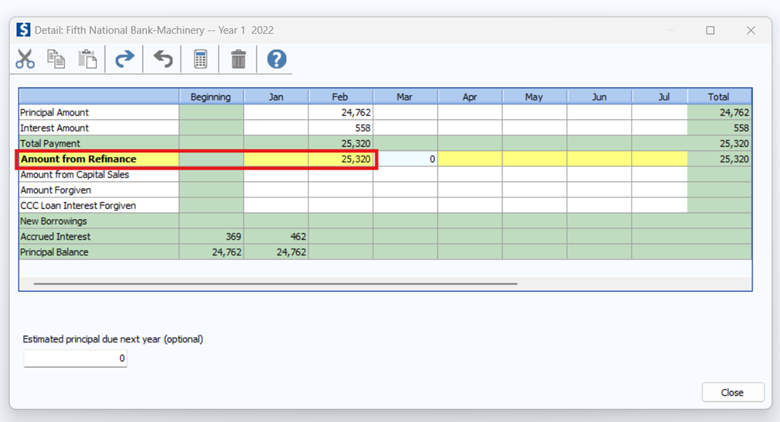Click Amount from Refinance Total cell 25,320
The image size is (780, 422).
[x=719, y=159]
